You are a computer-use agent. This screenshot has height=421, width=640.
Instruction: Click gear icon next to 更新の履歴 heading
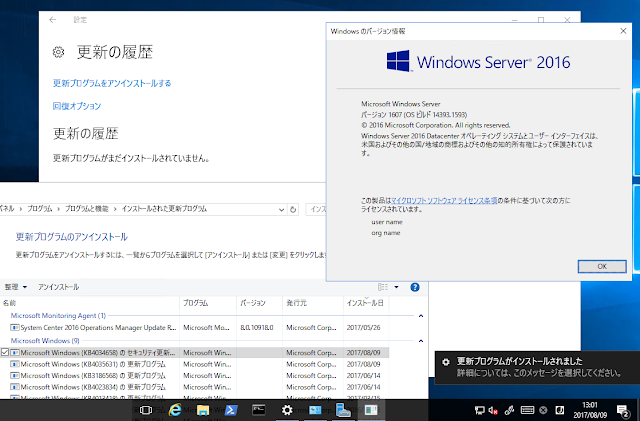point(58,52)
